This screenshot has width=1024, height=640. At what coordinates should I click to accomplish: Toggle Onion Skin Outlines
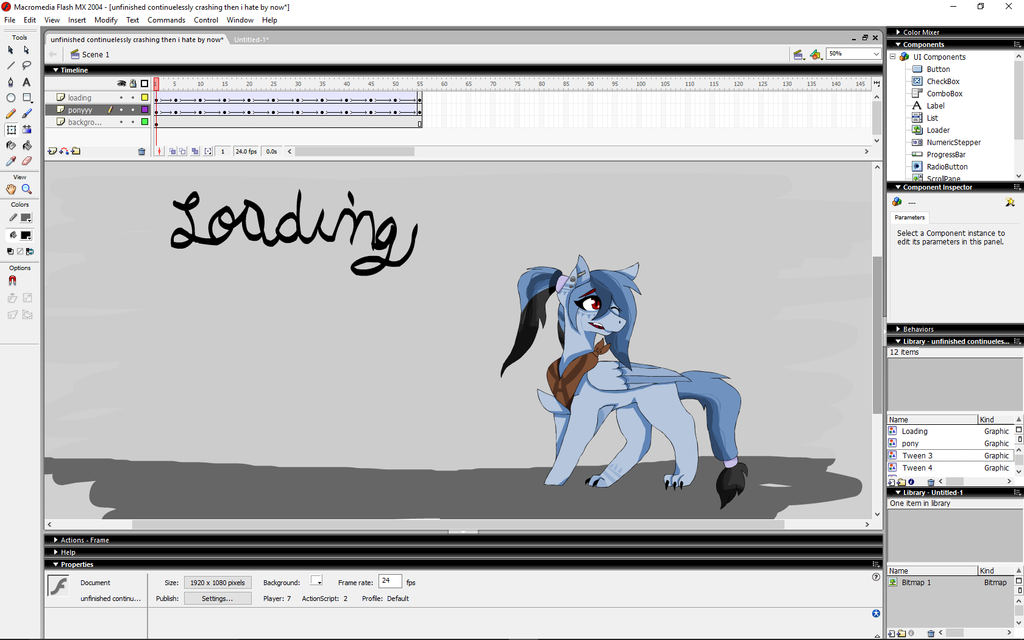183,152
